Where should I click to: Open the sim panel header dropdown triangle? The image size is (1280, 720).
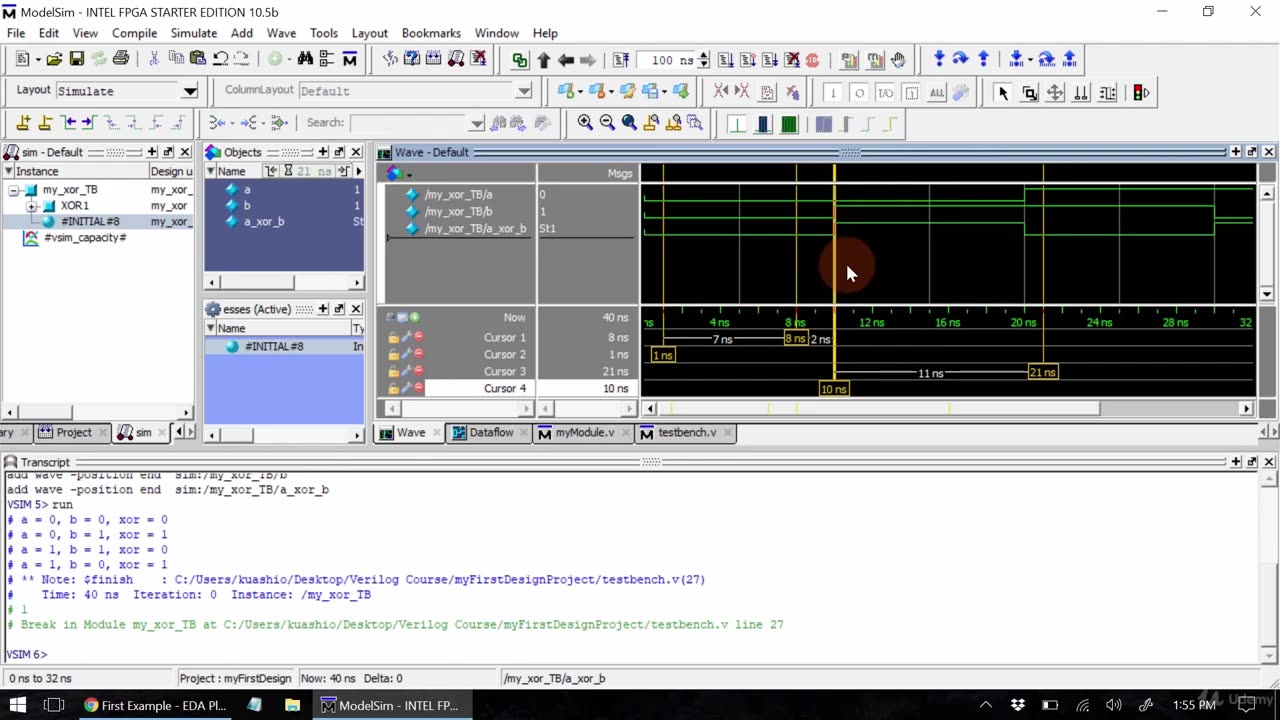tap(8, 171)
